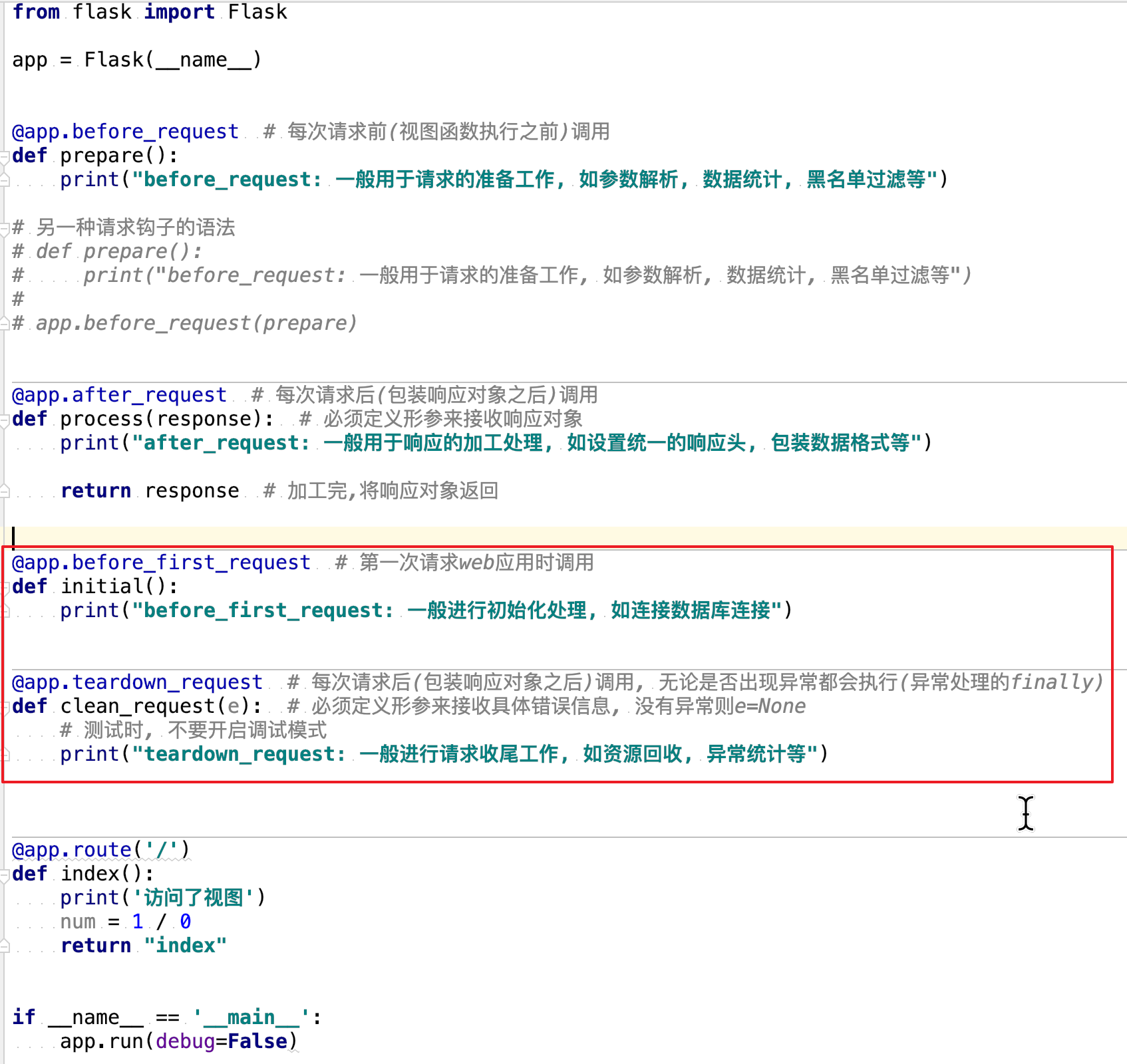Screen dimensions: 1127x1064
Task: Collapse the clean_request(e) function fold marker
Action: click(4, 708)
